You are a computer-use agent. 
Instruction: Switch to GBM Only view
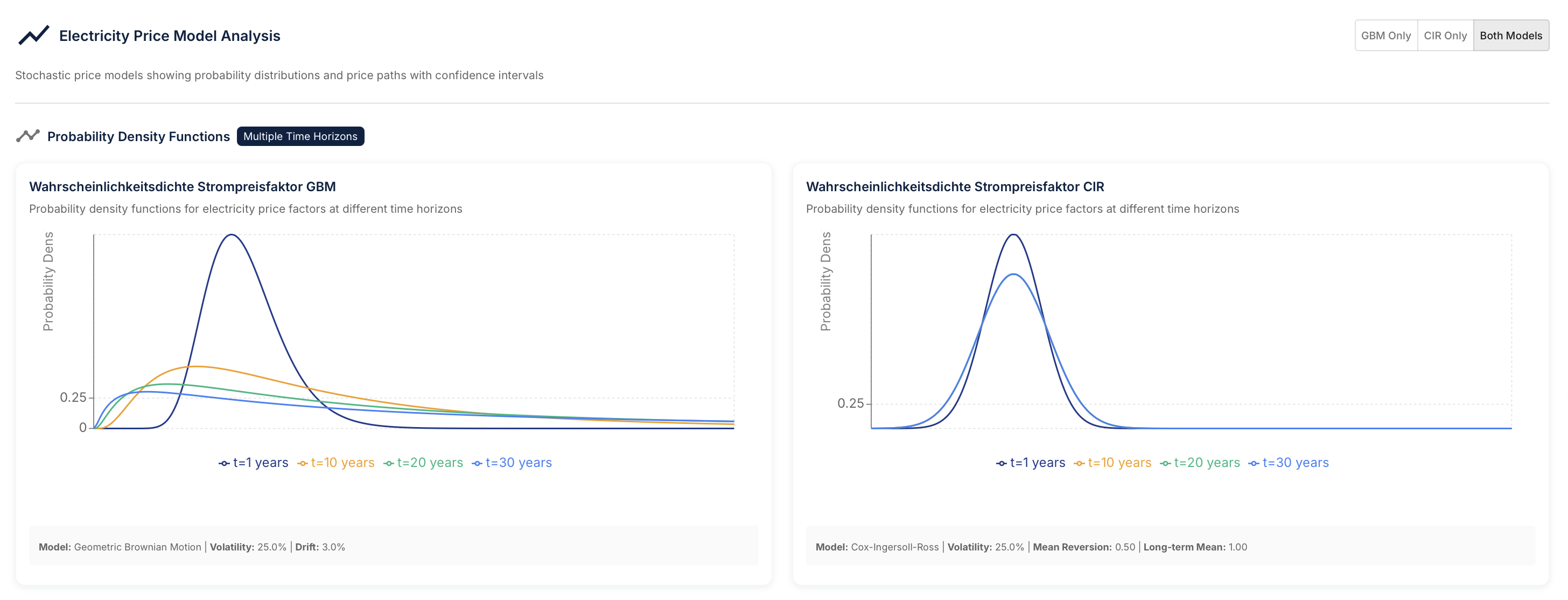pos(1387,36)
